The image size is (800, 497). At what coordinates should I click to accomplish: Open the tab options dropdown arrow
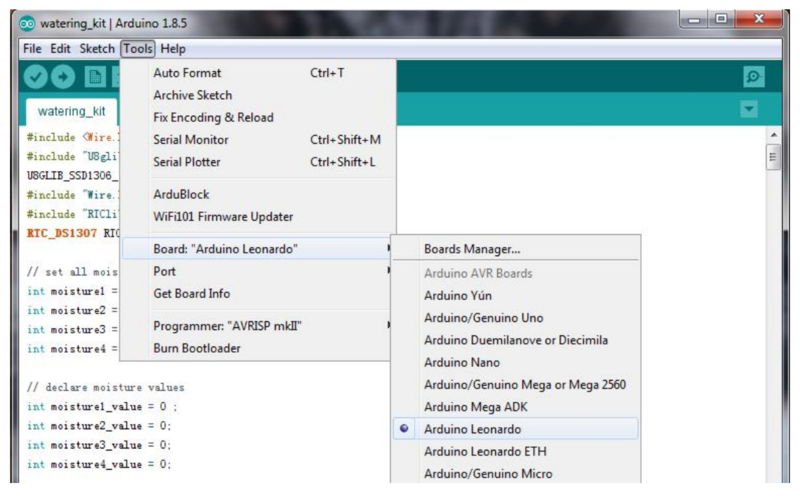pyautogui.click(x=749, y=109)
